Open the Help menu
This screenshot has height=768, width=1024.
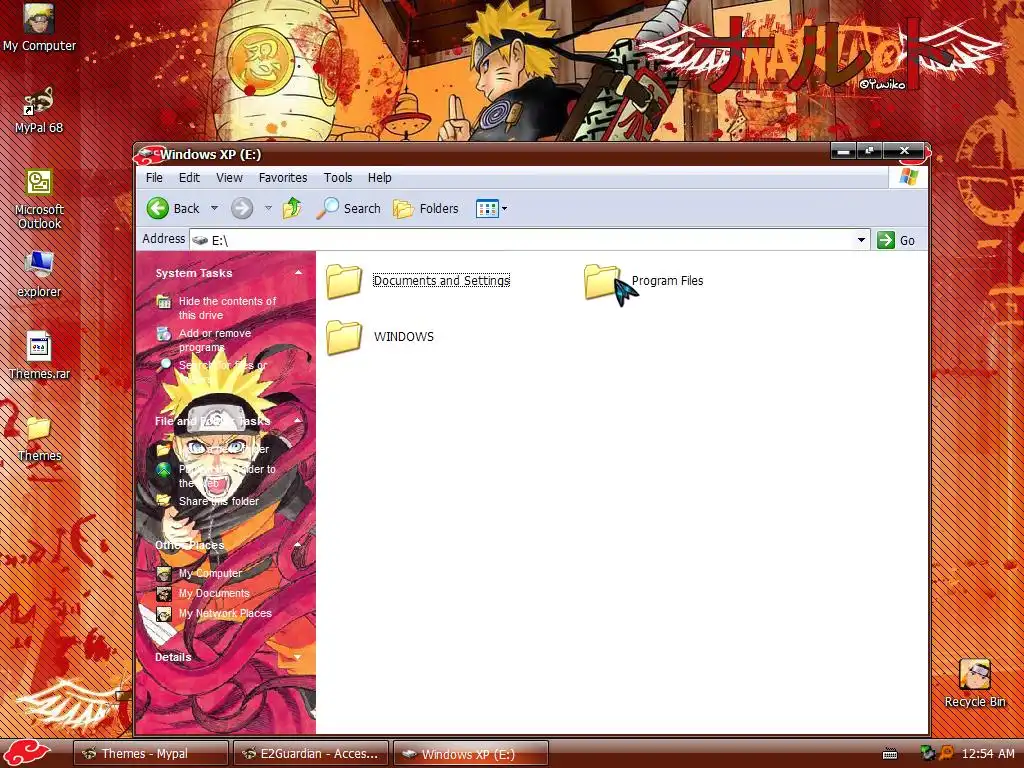point(379,178)
